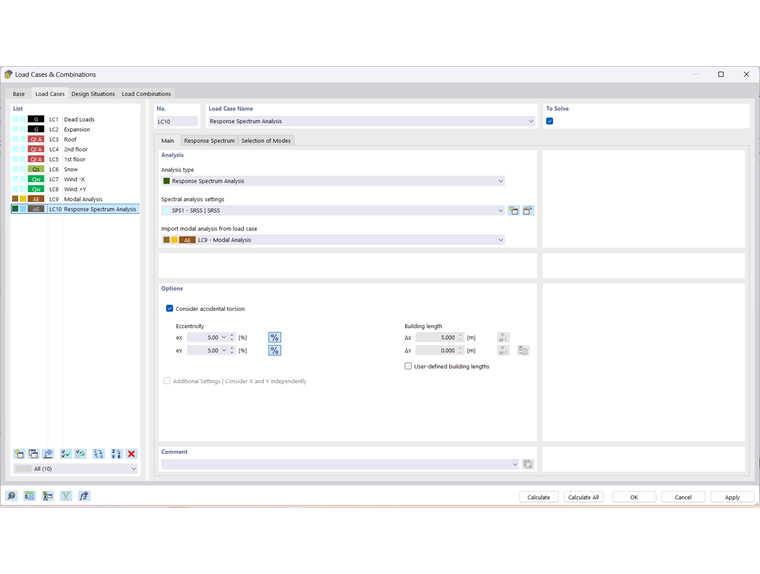Open the help search icon at the bottom left
760x574 pixels.
tap(11, 496)
